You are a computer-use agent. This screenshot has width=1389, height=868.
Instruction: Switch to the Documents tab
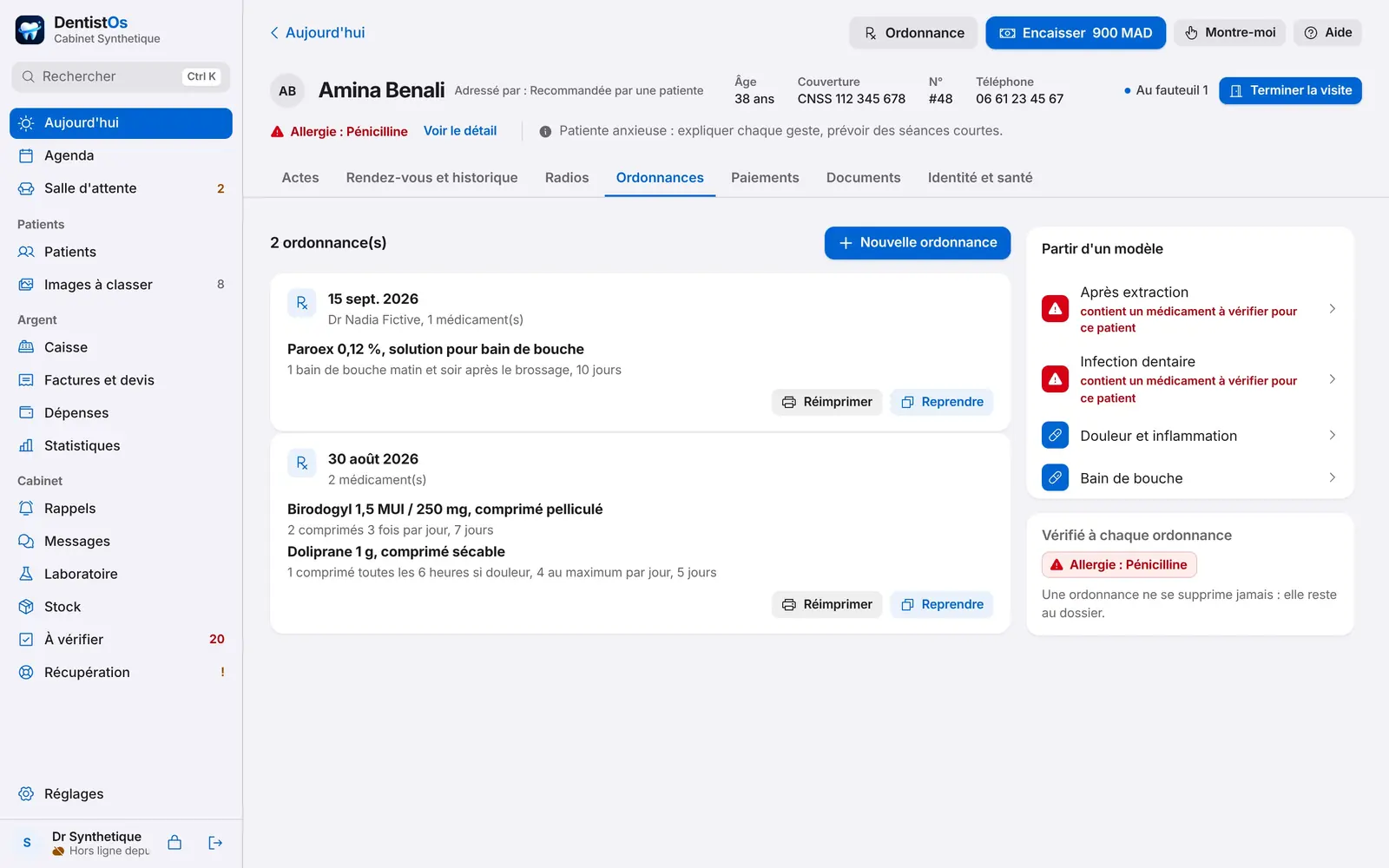(863, 178)
